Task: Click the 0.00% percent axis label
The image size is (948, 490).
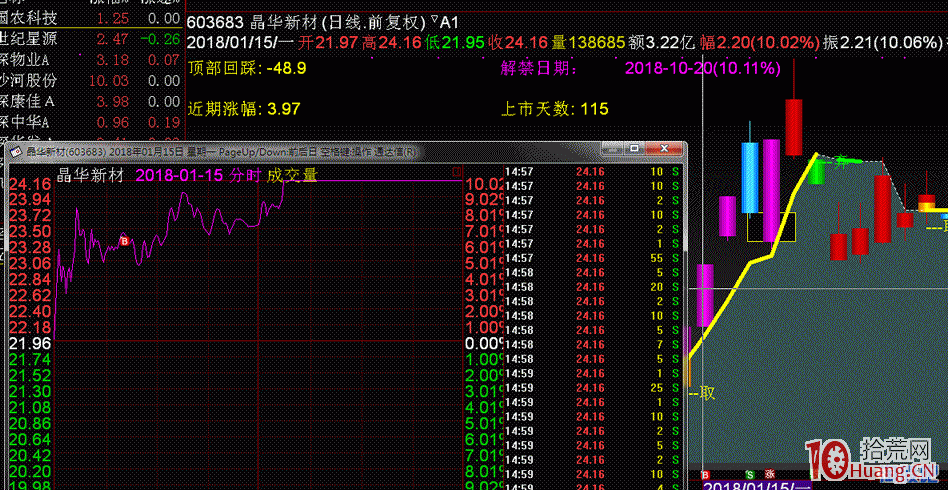Action: 484,343
